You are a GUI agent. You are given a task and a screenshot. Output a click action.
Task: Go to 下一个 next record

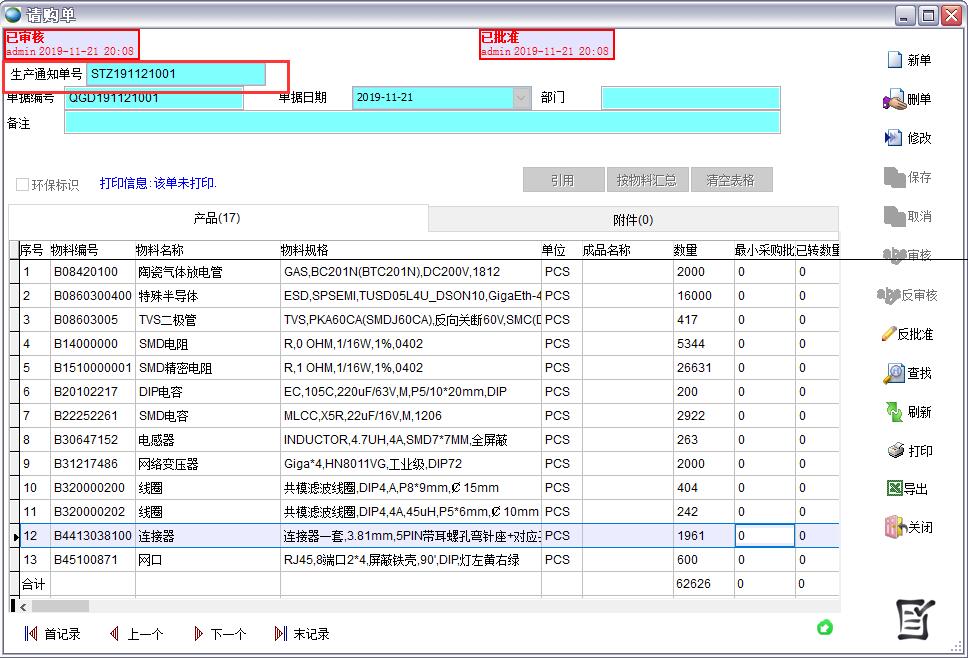(x=199, y=634)
